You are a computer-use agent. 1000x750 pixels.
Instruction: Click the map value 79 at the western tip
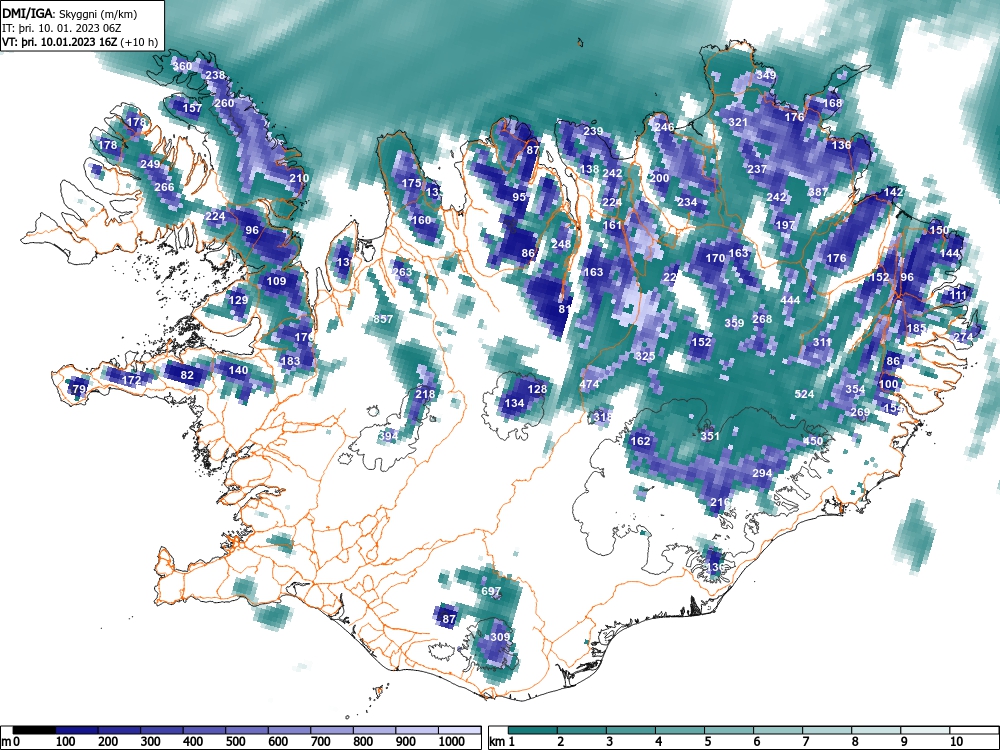[x=79, y=389]
